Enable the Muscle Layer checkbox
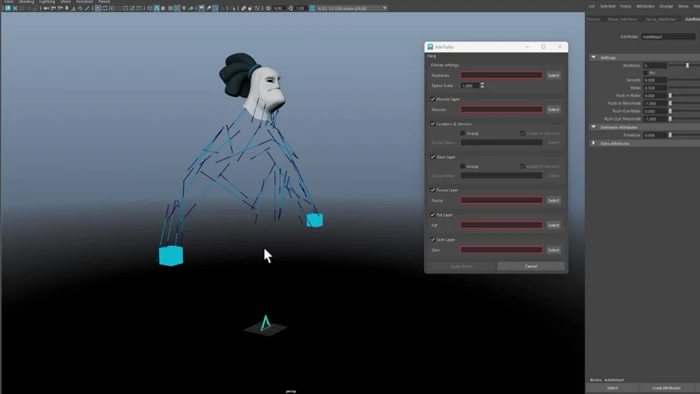This screenshot has height=394, width=700. click(433, 99)
